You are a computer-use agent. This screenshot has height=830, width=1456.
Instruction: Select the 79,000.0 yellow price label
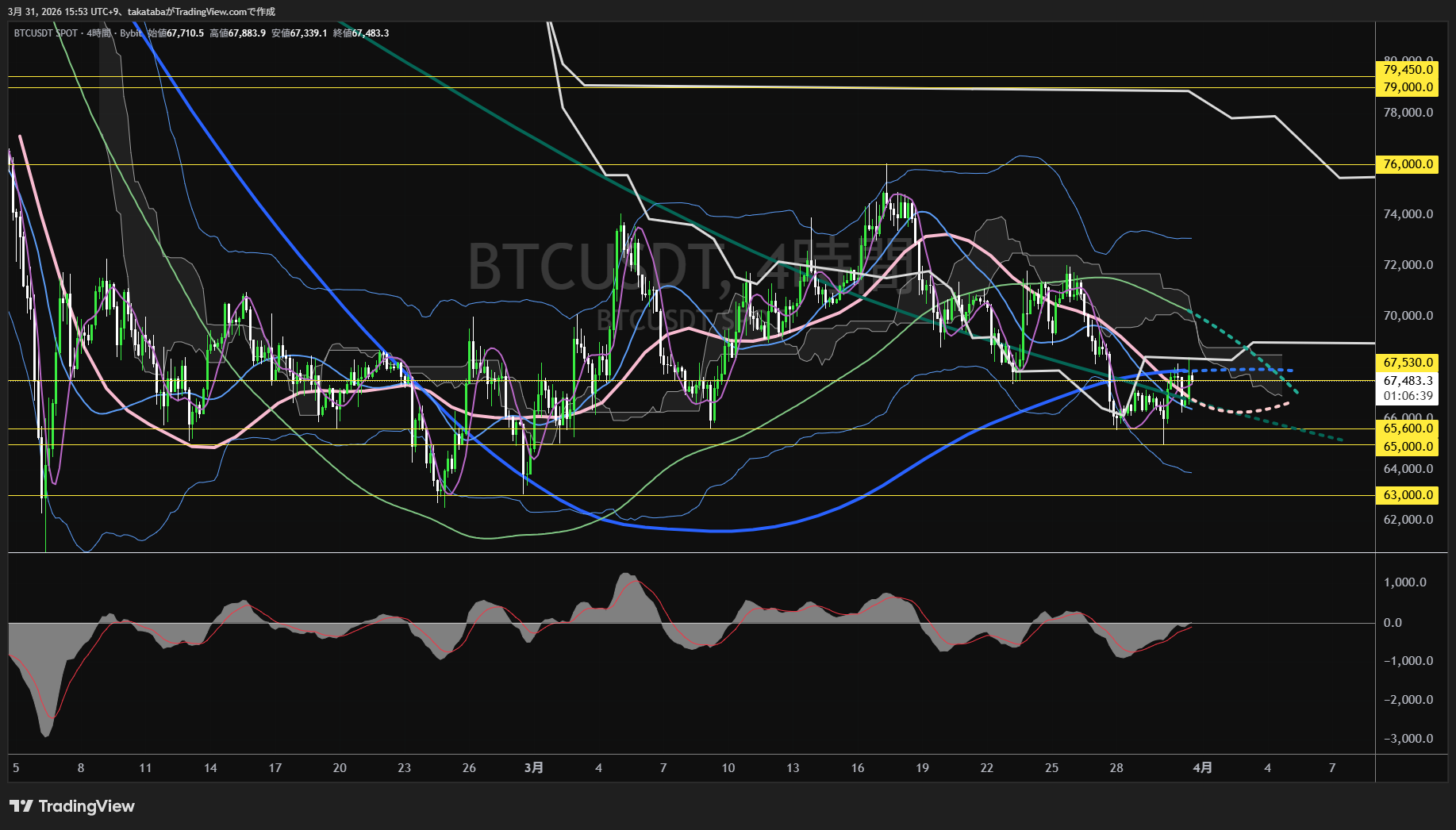tap(1408, 87)
